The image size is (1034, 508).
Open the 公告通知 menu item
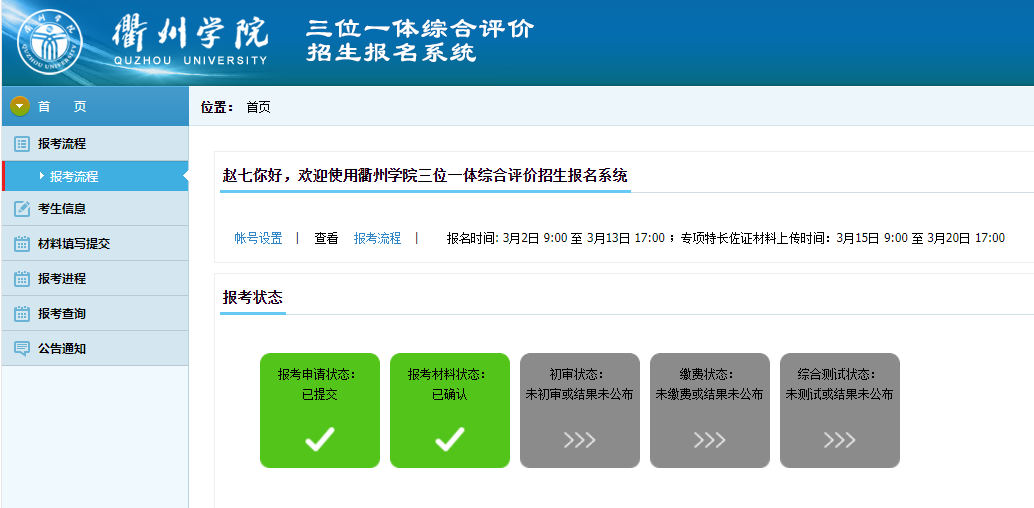pyautogui.click(x=62, y=349)
